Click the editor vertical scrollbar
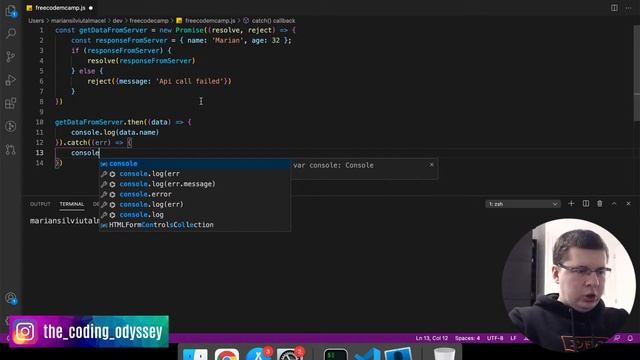The image size is (640, 360). point(637,73)
